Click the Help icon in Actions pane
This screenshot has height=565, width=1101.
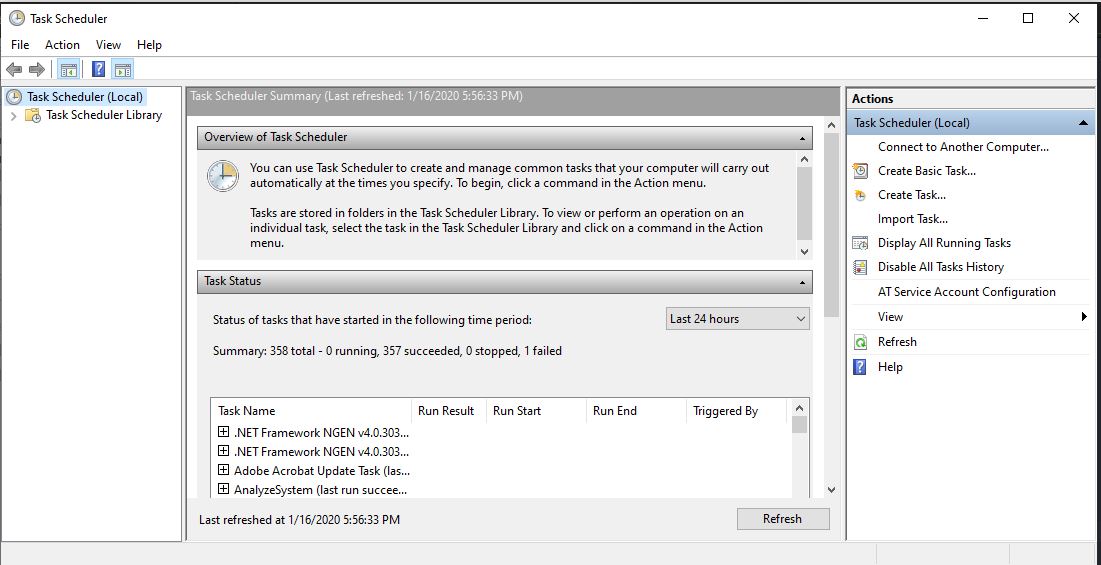click(x=860, y=367)
